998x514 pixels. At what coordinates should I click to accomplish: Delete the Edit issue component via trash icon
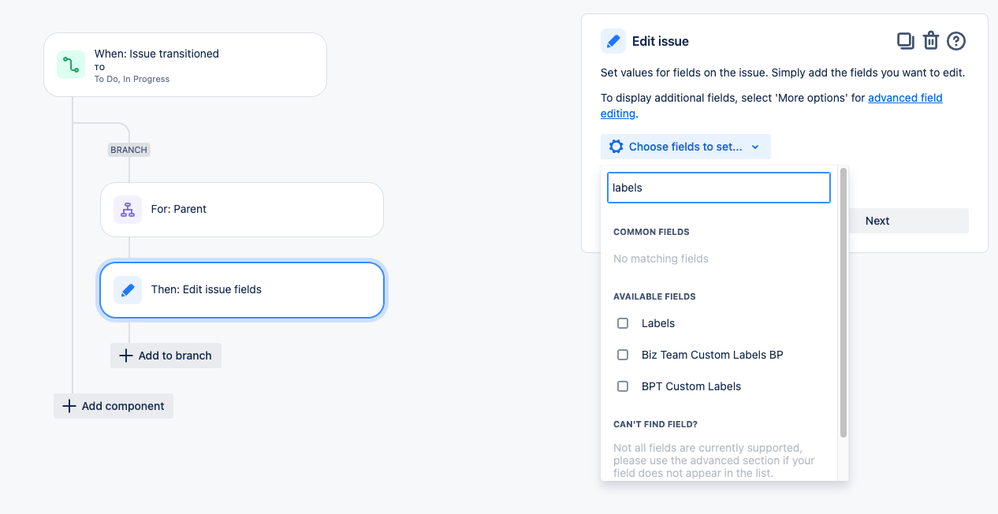click(931, 41)
